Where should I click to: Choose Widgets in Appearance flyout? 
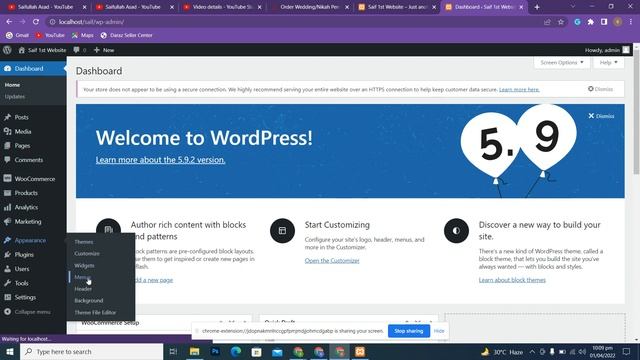[x=84, y=265]
